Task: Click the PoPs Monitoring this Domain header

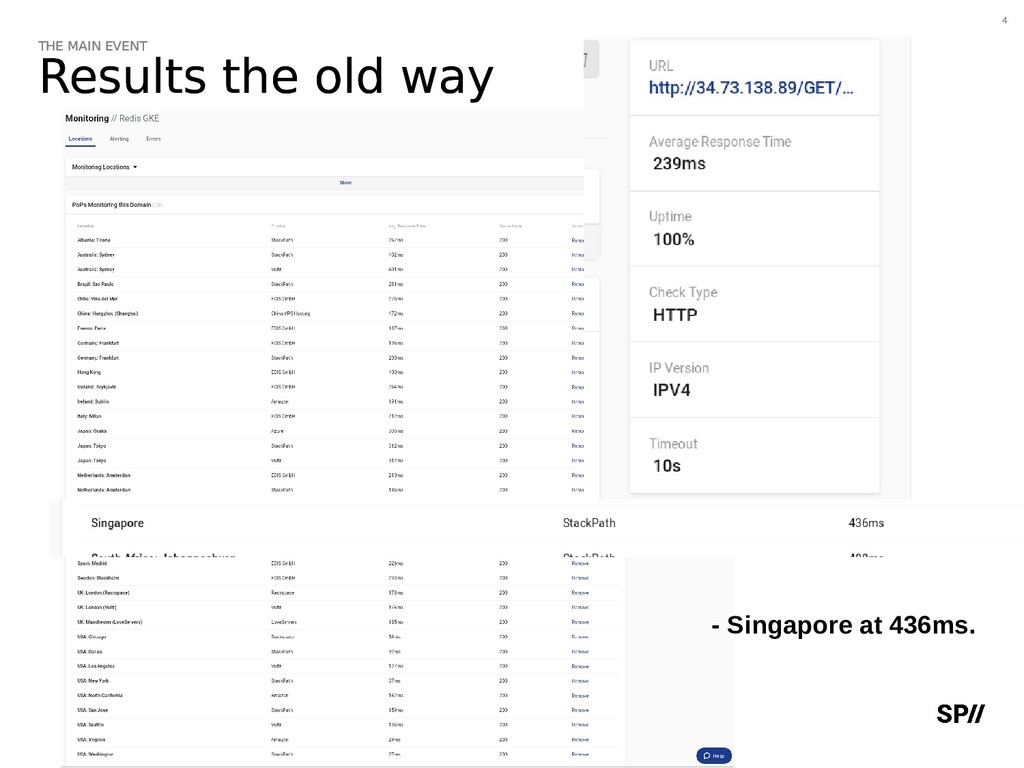Action: tap(112, 205)
